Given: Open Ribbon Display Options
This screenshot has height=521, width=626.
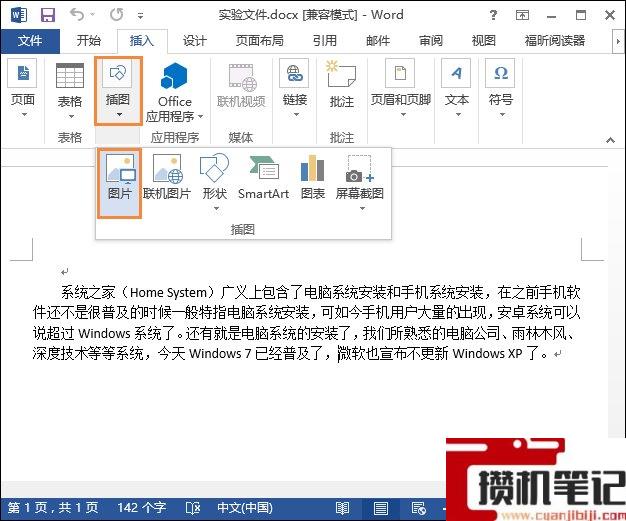Looking at the screenshot, I should 522,15.
